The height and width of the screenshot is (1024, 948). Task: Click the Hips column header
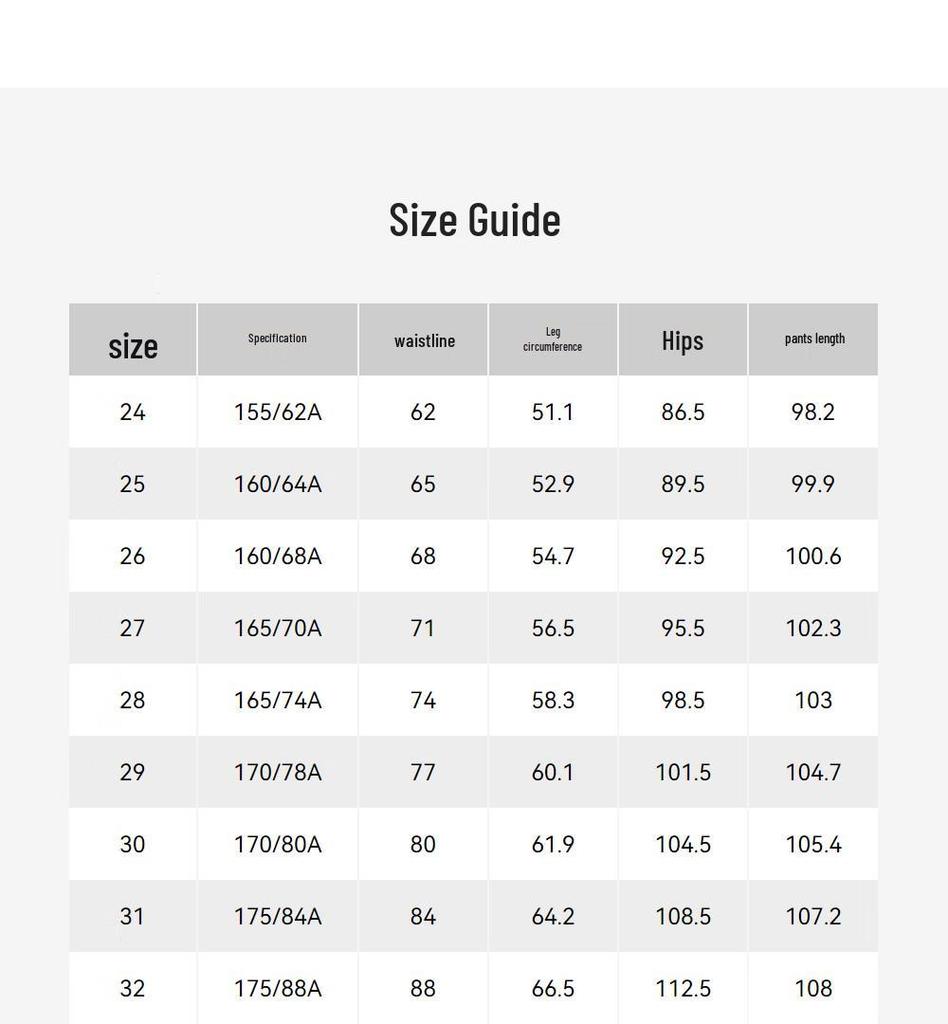pyautogui.click(x=683, y=340)
